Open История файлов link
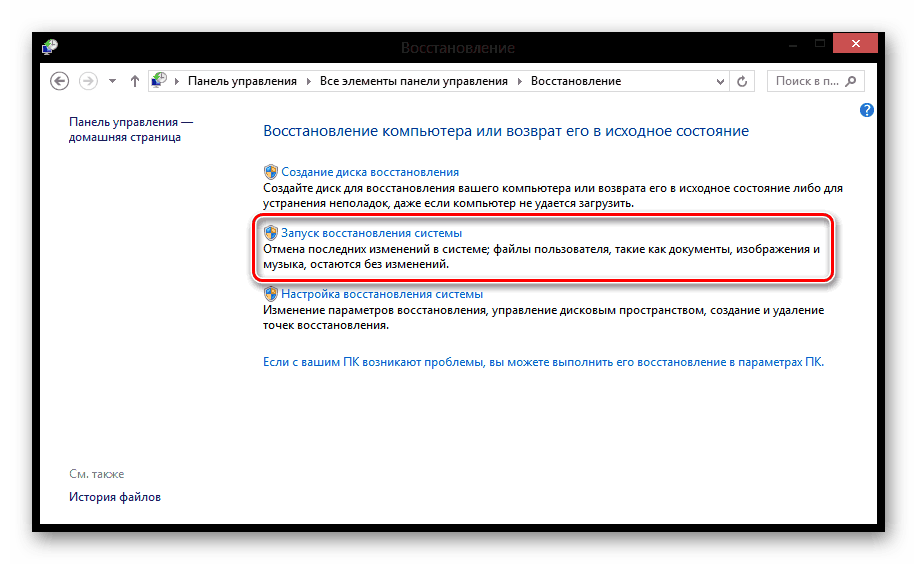Viewport: 917px width, 564px height. (x=115, y=497)
